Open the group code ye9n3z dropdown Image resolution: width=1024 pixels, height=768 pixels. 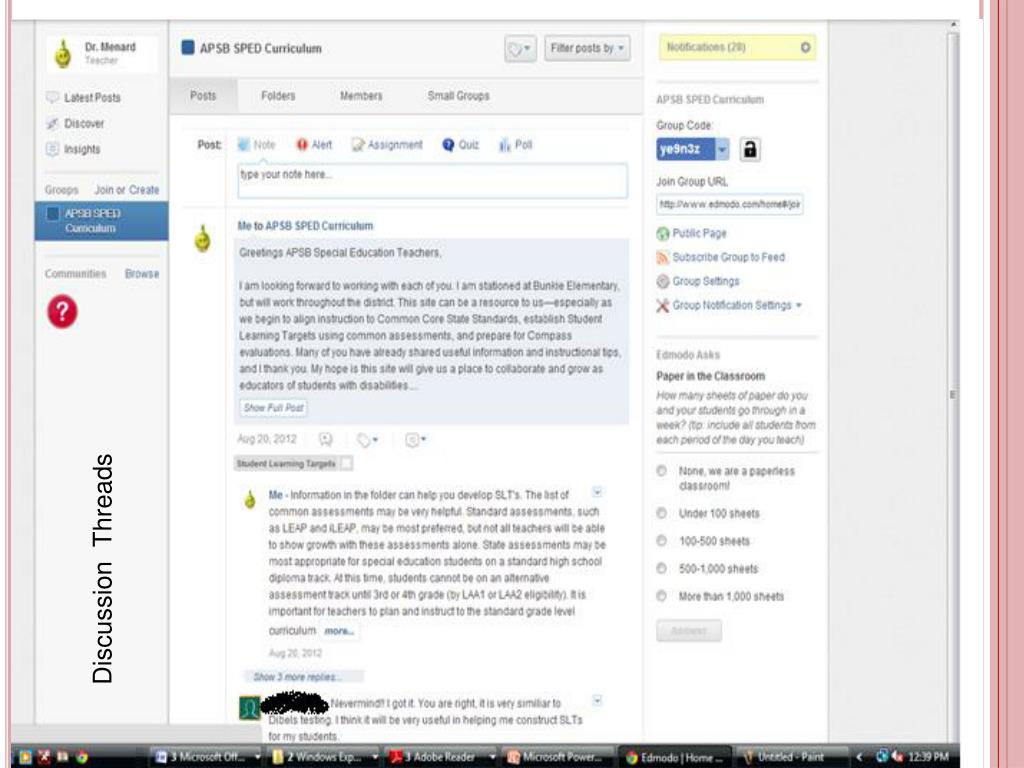(x=722, y=150)
